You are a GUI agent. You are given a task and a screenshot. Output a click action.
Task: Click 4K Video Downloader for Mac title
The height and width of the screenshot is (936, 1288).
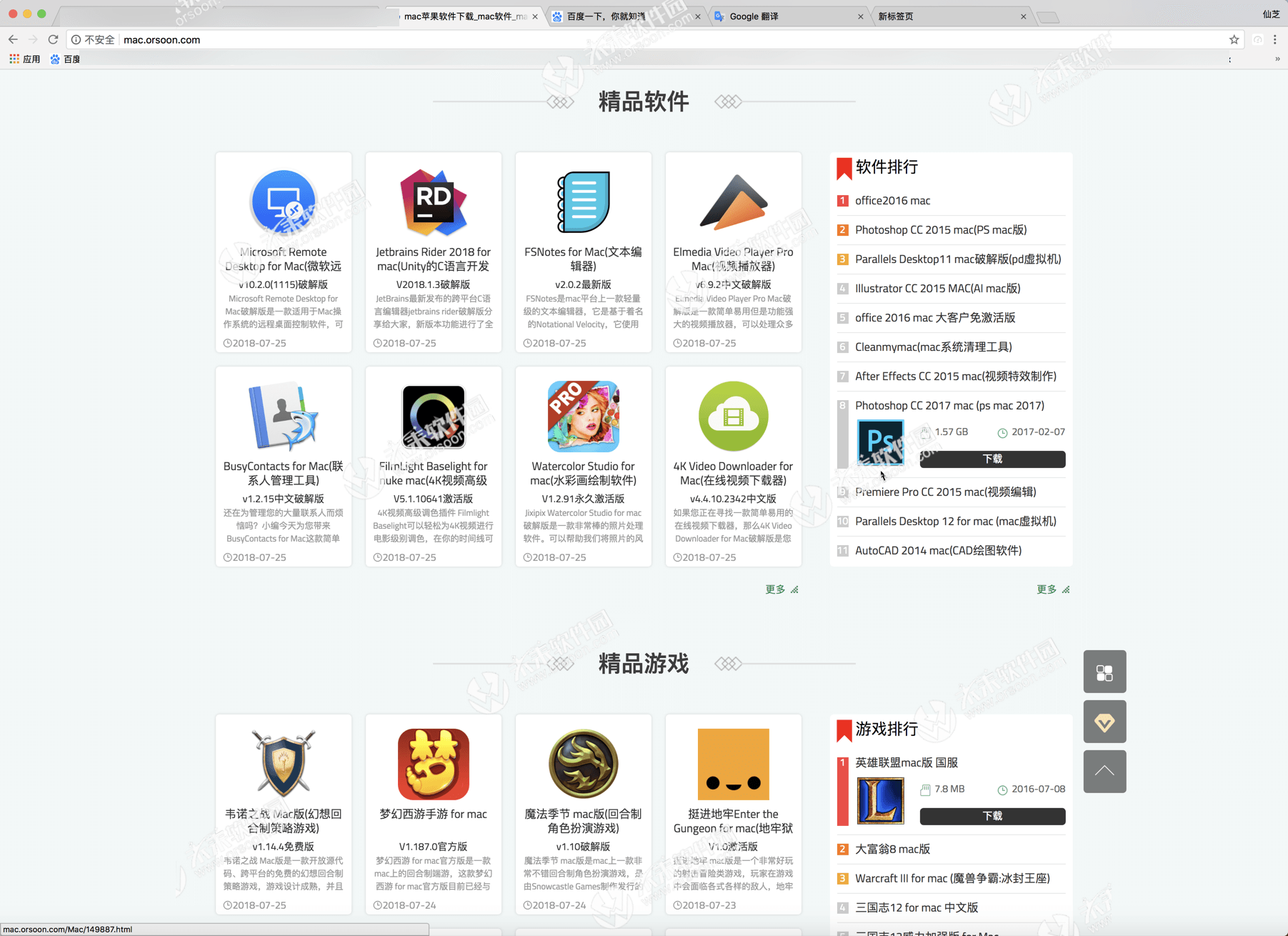click(x=734, y=474)
